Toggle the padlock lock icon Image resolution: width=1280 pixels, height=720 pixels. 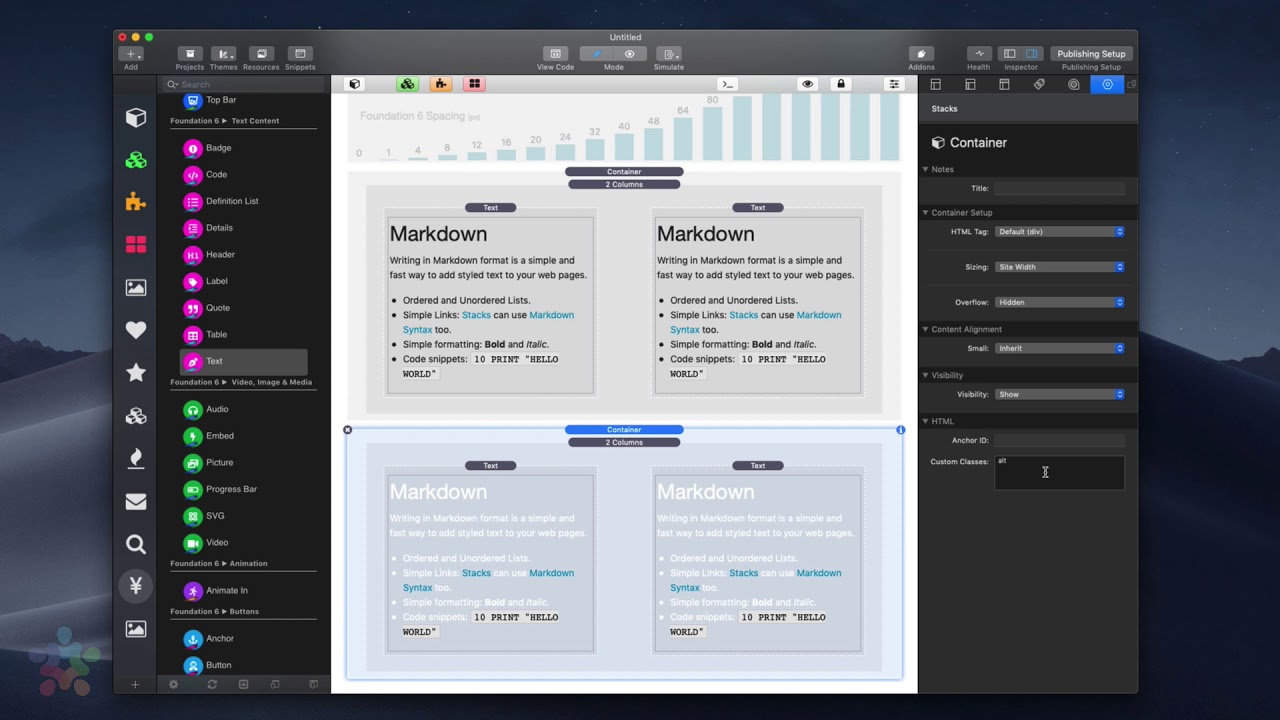click(x=841, y=84)
